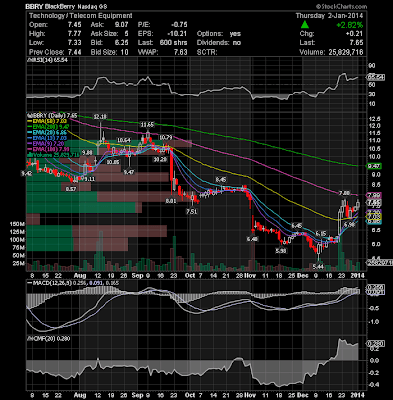Click the 10.79 price annotation
This screenshot has width=393, height=400.
coord(166,137)
